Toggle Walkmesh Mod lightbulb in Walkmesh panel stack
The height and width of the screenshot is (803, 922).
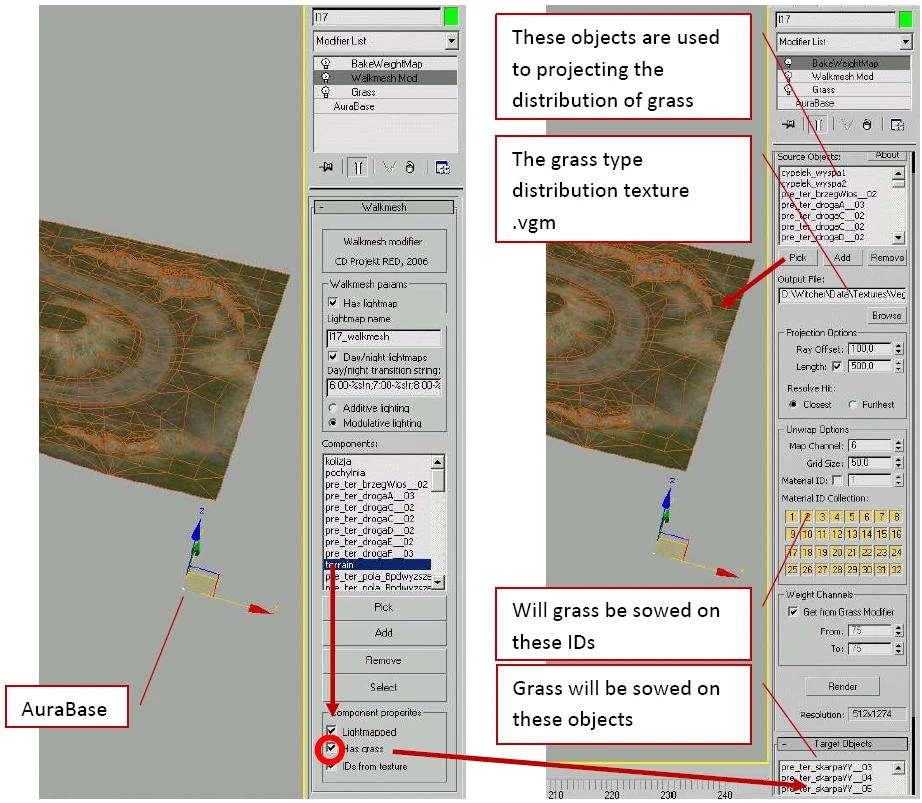coord(326,78)
